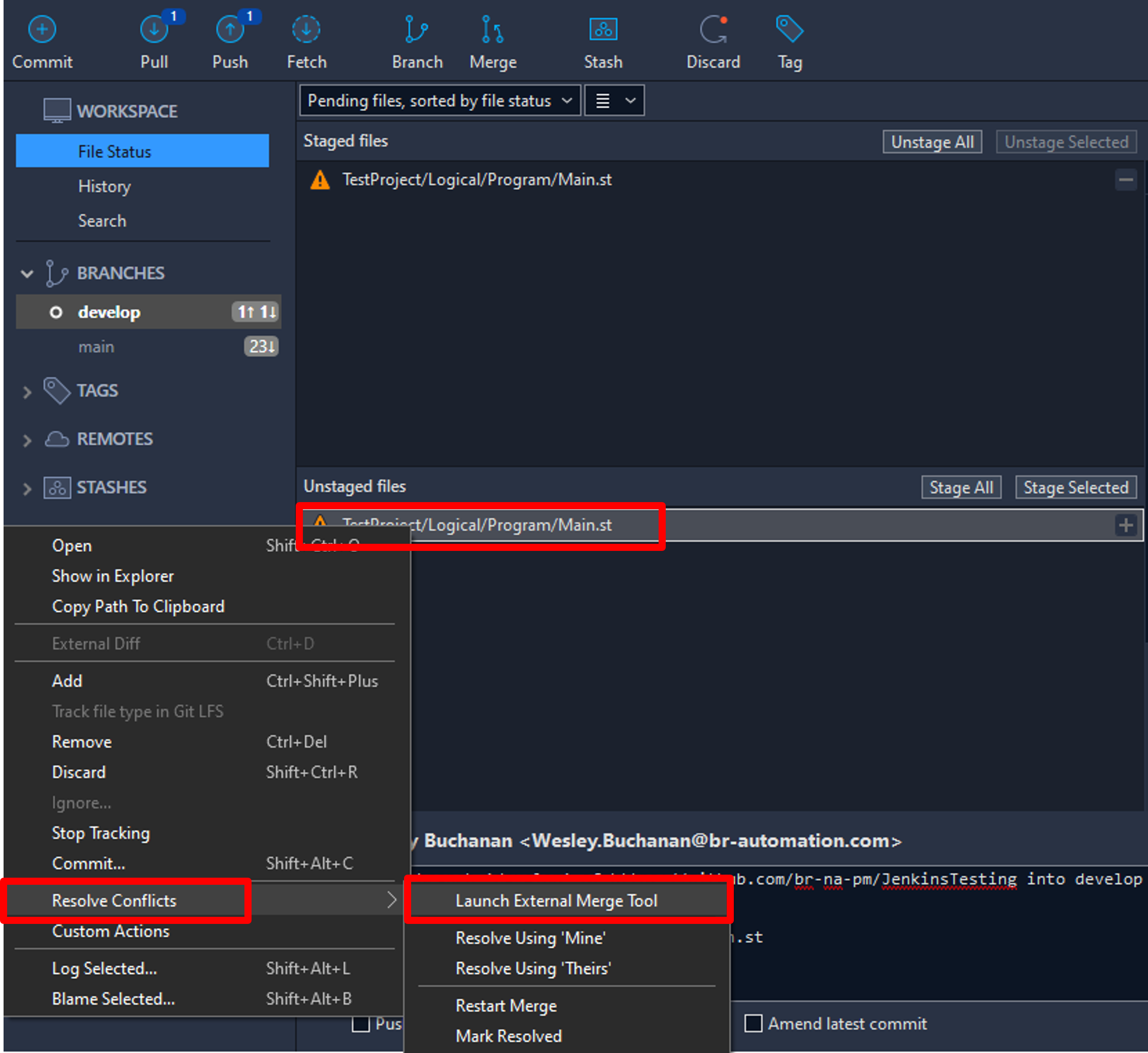The width and height of the screenshot is (1148, 1053).
Task: Toggle the Amend latest commit checkbox
Action: [x=754, y=1024]
